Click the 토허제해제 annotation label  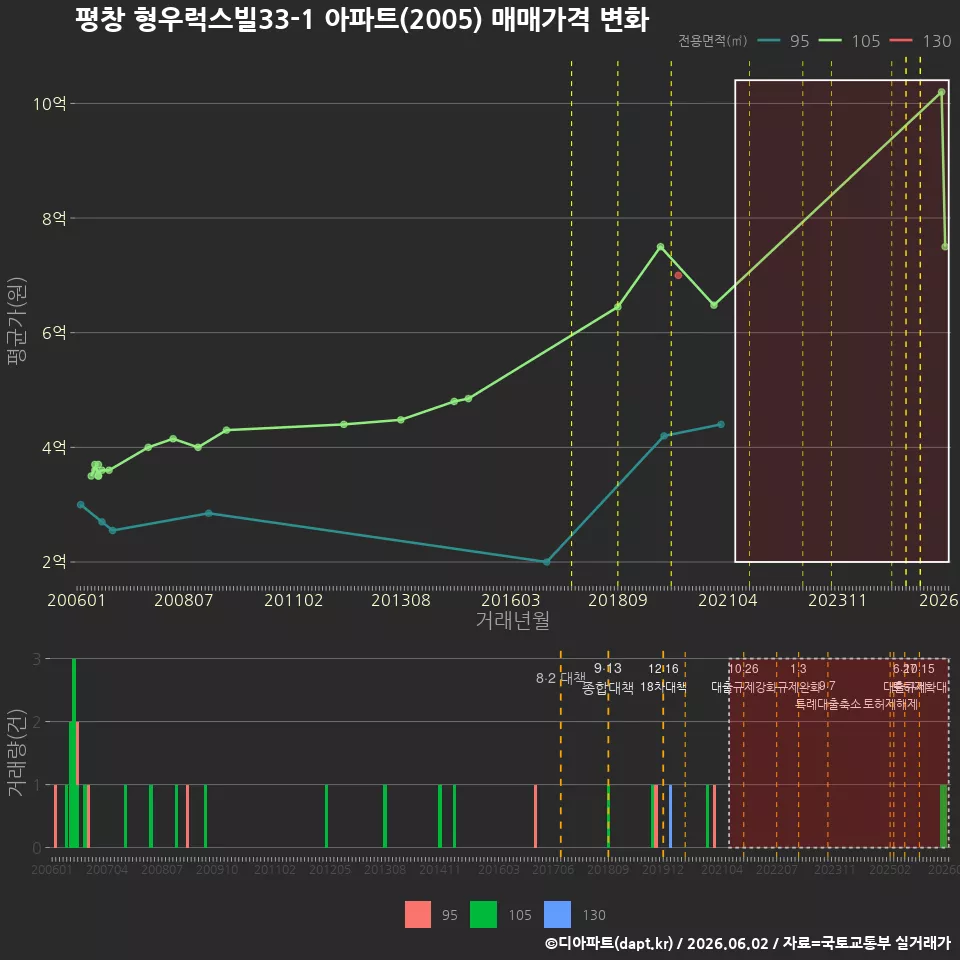[890, 704]
